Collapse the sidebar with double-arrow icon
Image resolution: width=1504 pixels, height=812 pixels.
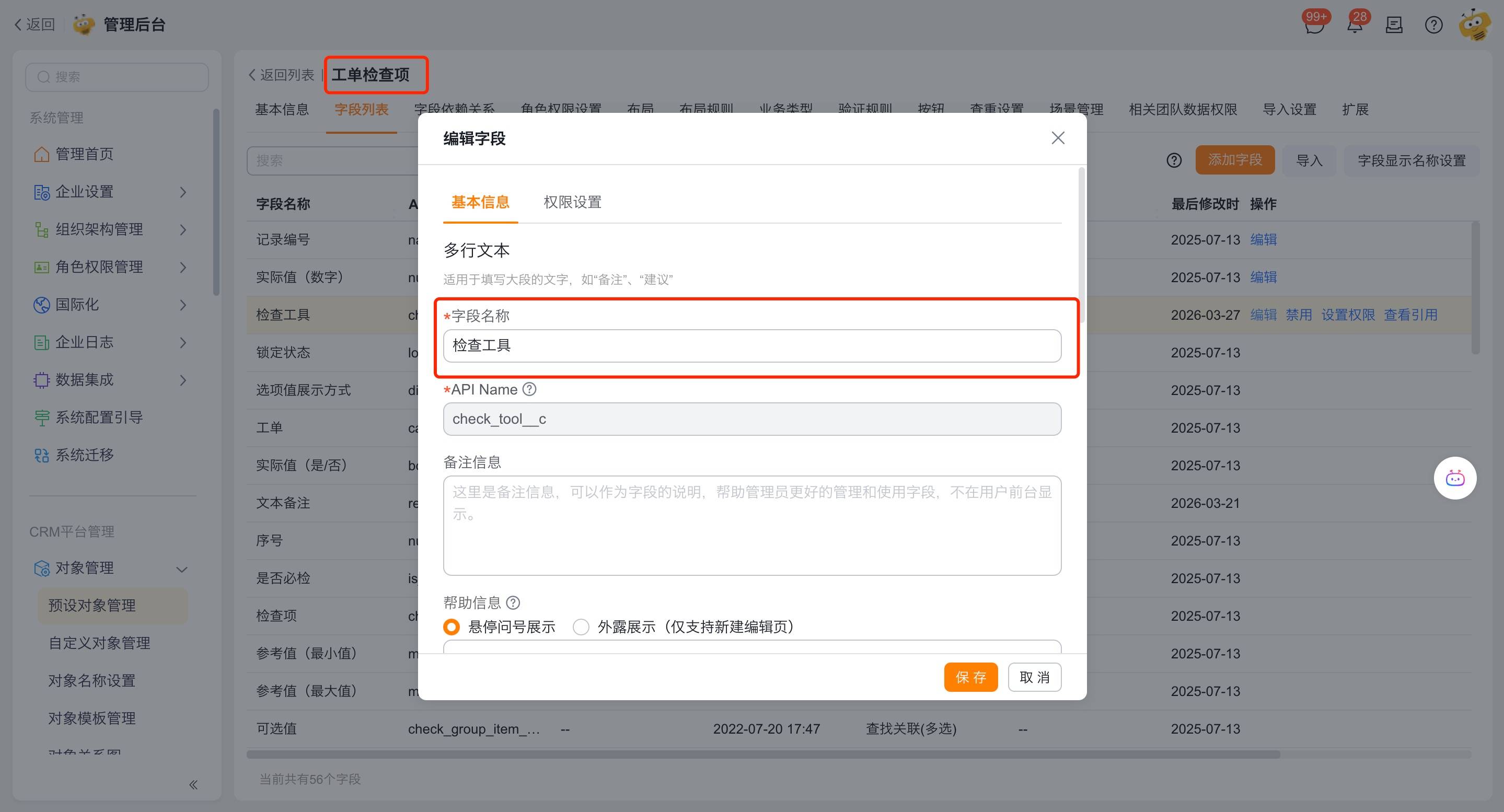[x=193, y=784]
